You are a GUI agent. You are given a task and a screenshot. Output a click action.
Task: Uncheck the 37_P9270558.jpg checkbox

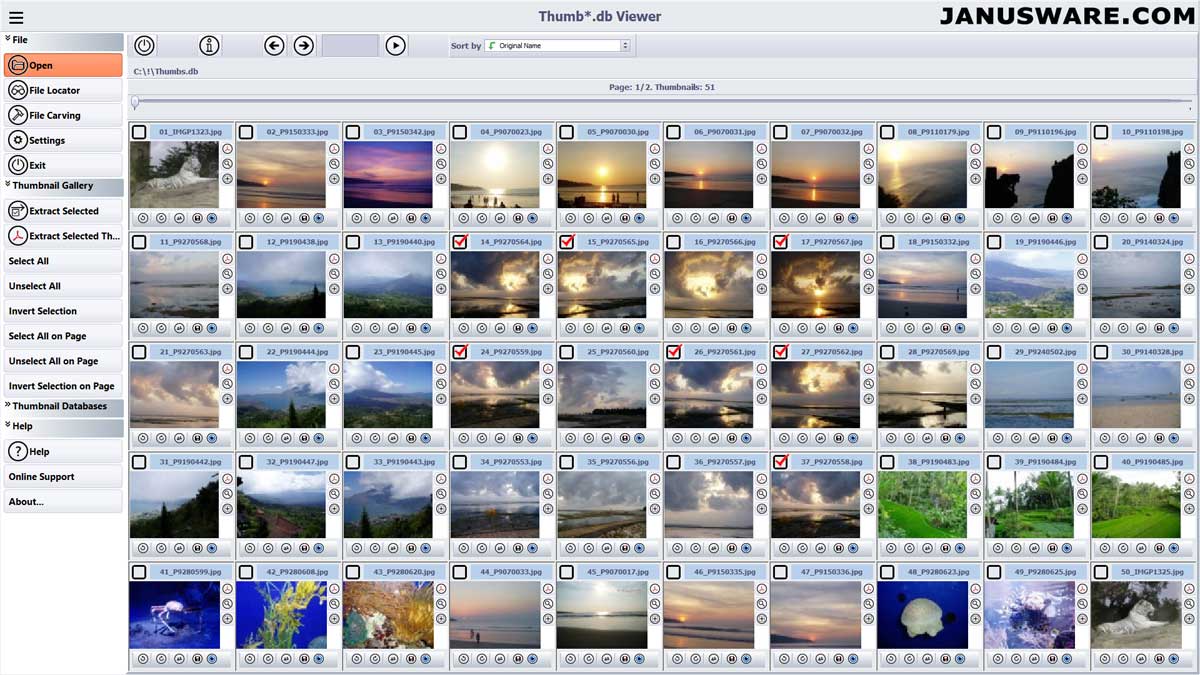click(780, 462)
